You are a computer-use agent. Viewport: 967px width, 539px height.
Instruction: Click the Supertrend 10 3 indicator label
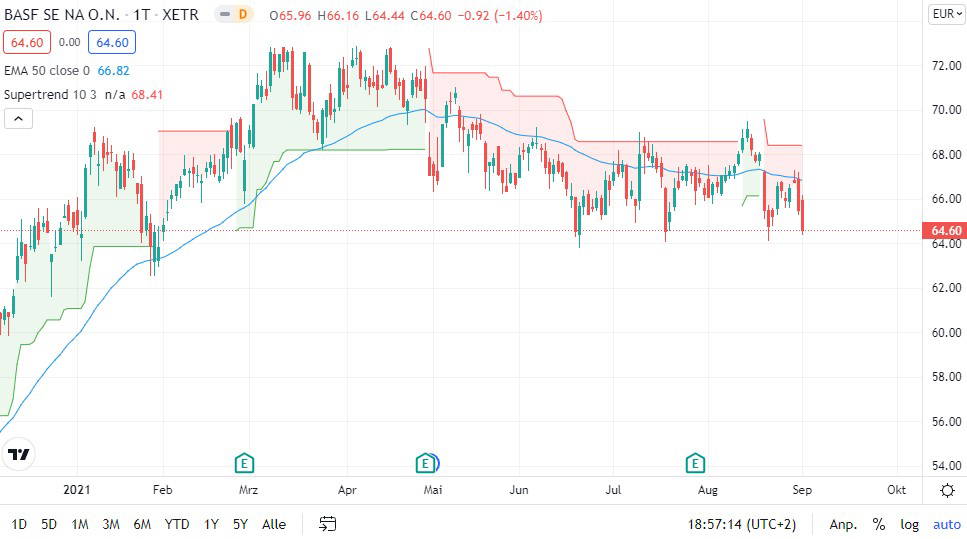tap(50, 94)
